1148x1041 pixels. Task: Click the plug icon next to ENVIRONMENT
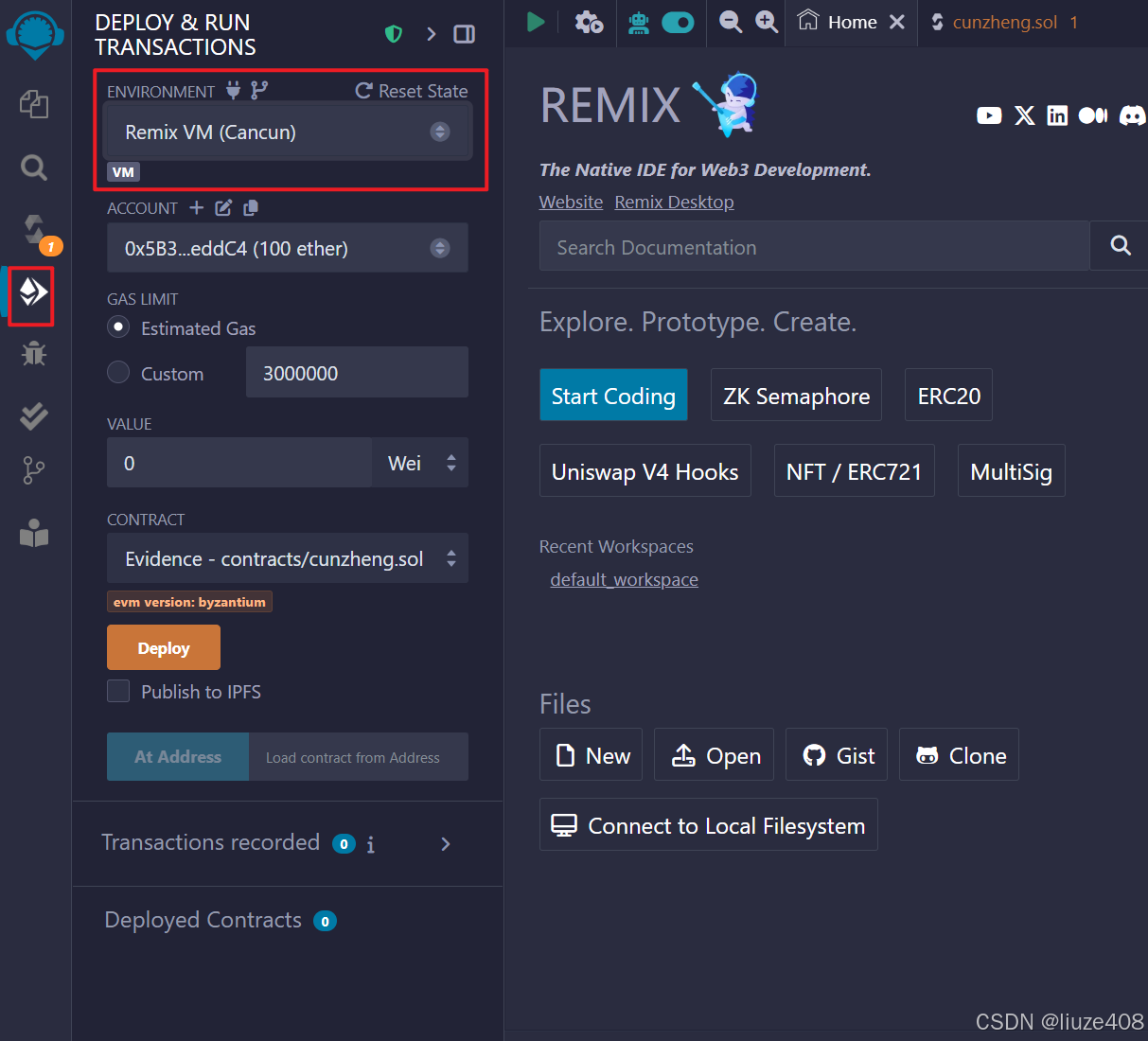[233, 91]
